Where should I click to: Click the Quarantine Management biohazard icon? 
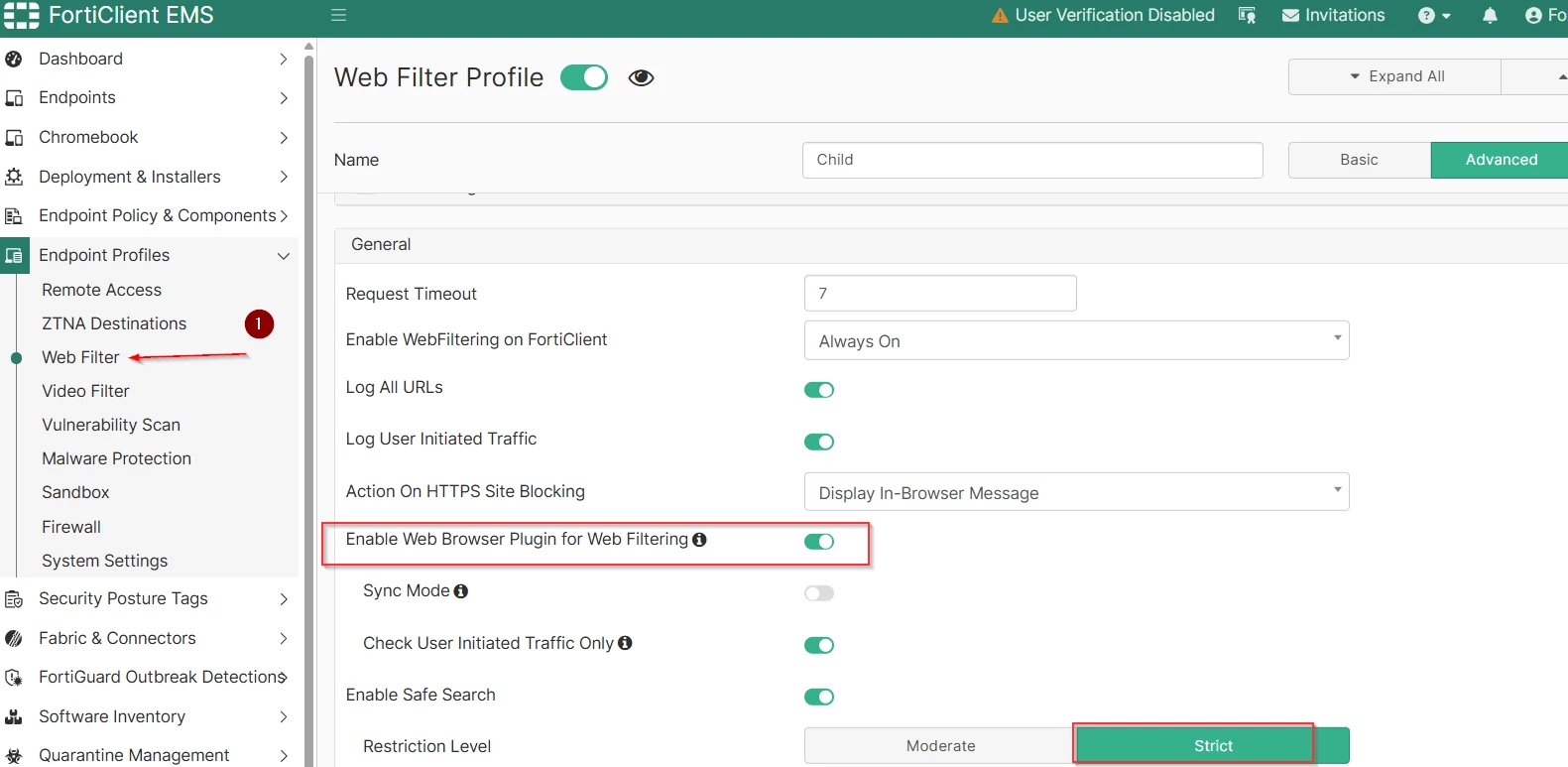[x=14, y=755]
